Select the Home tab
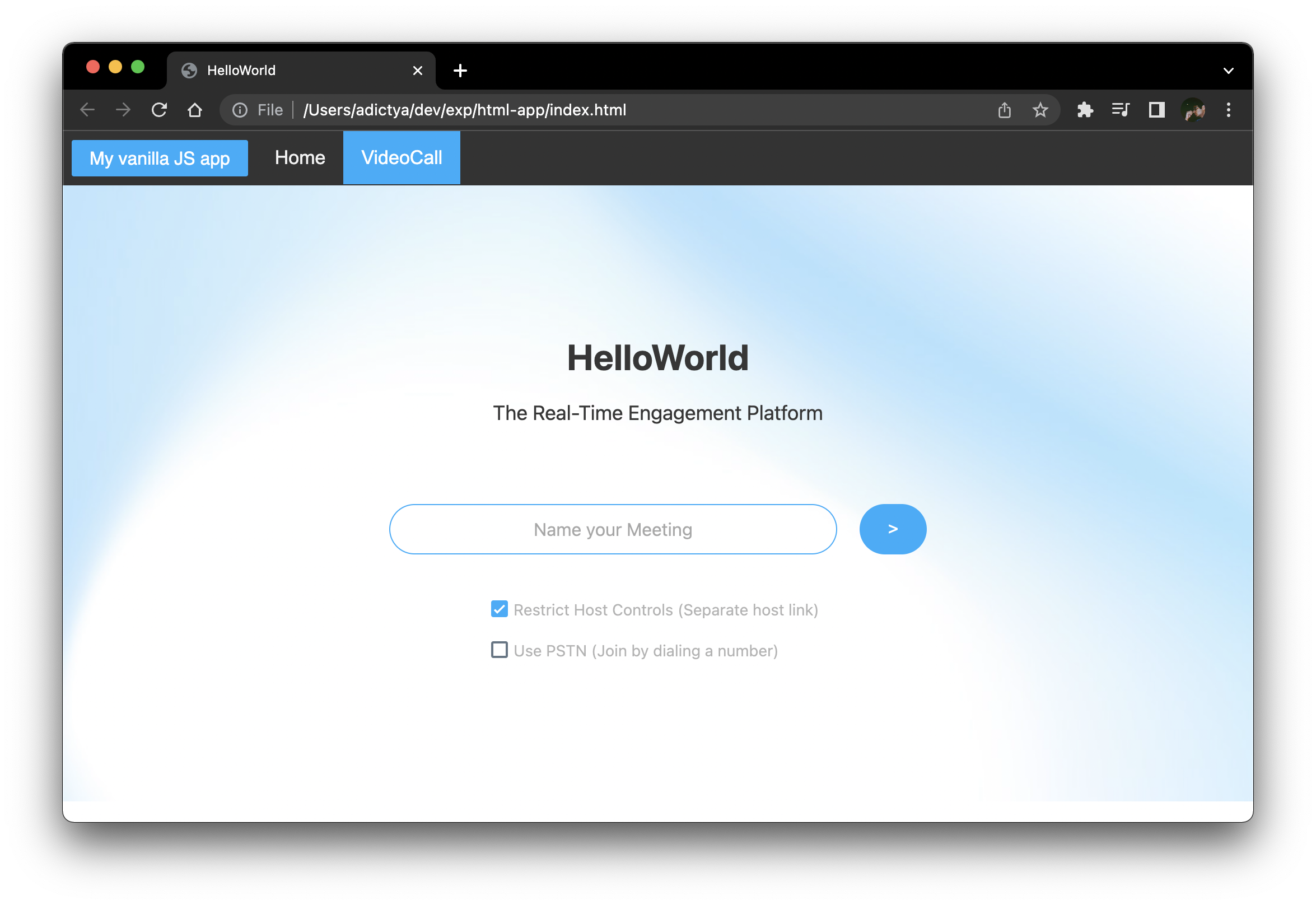Viewport: 1316px width, 905px height. point(300,157)
